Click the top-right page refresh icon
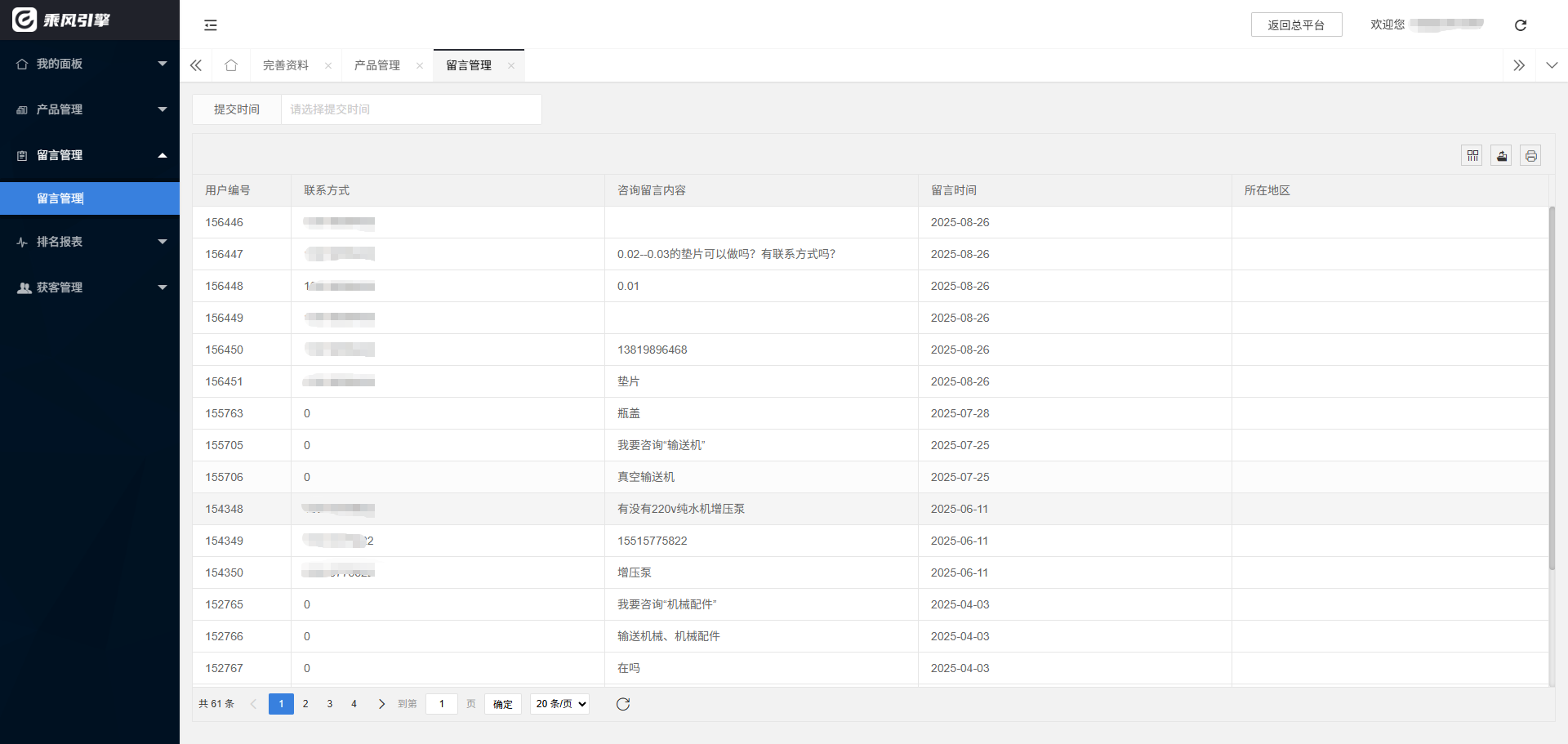Image resolution: width=1568 pixels, height=744 pixels. (1520, 25)
